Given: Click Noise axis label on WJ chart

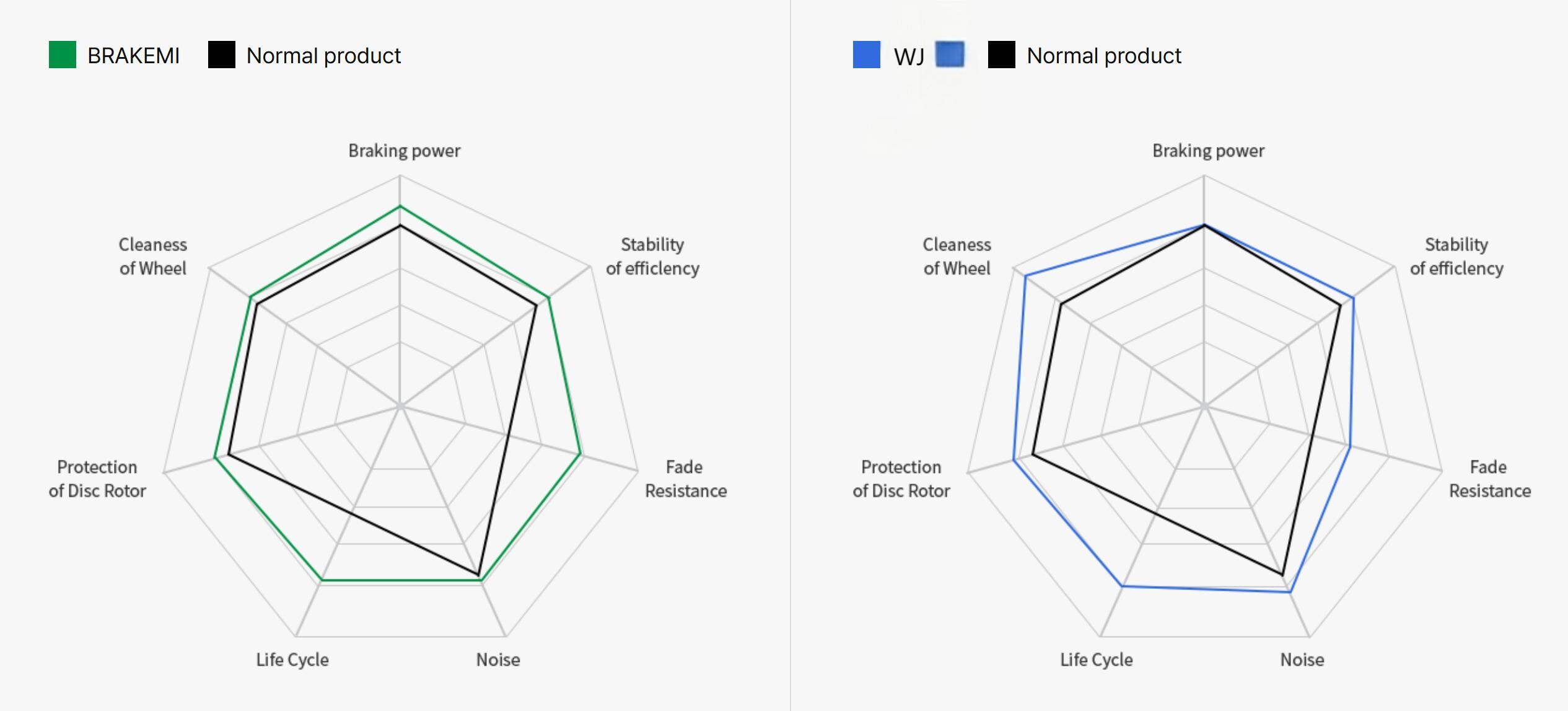Looking at the screenshot, I should [1302, 660].
